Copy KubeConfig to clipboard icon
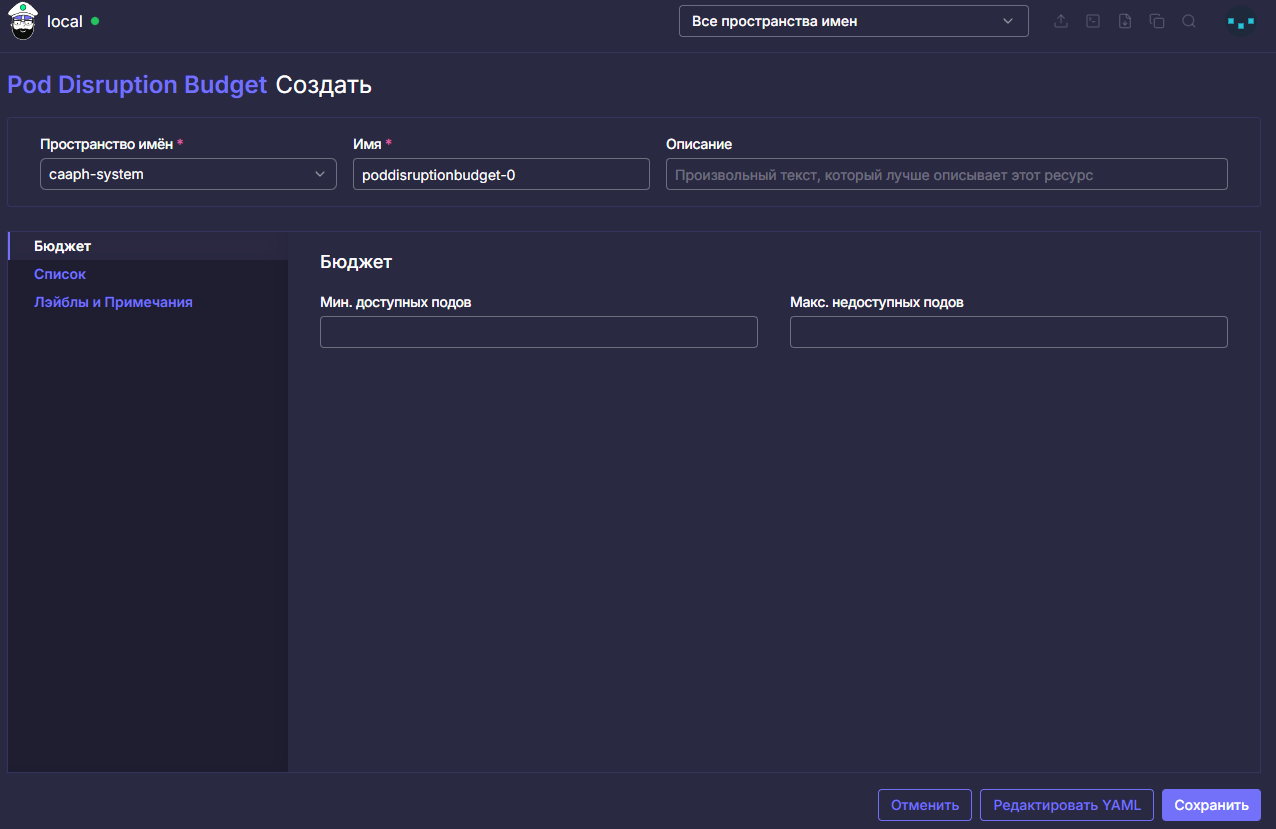 click(1157, 21)
